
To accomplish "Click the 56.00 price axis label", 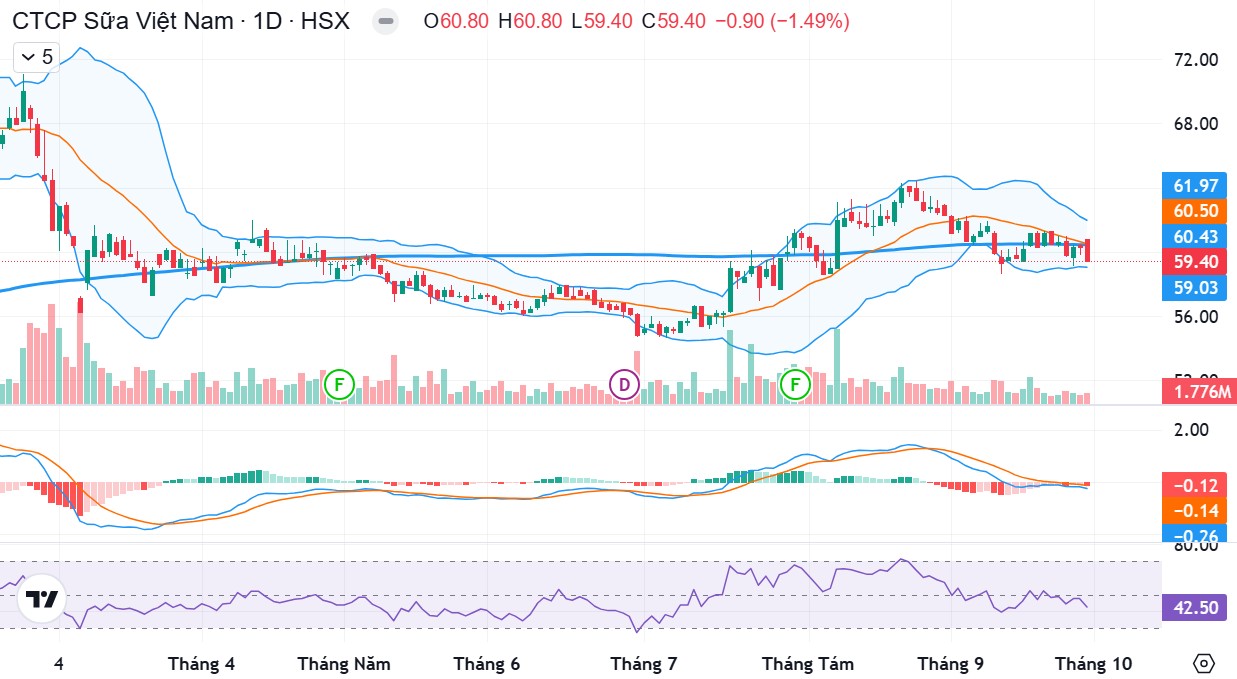I will pos(1195,316).
